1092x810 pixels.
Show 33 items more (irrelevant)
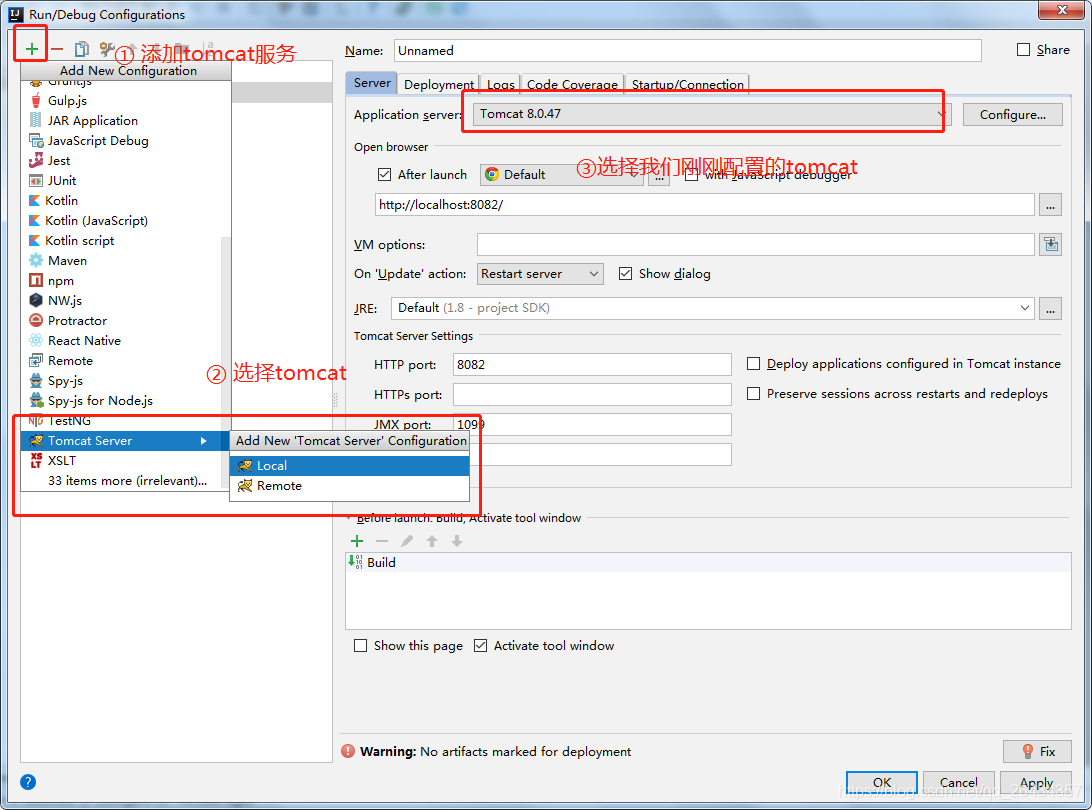127,481
